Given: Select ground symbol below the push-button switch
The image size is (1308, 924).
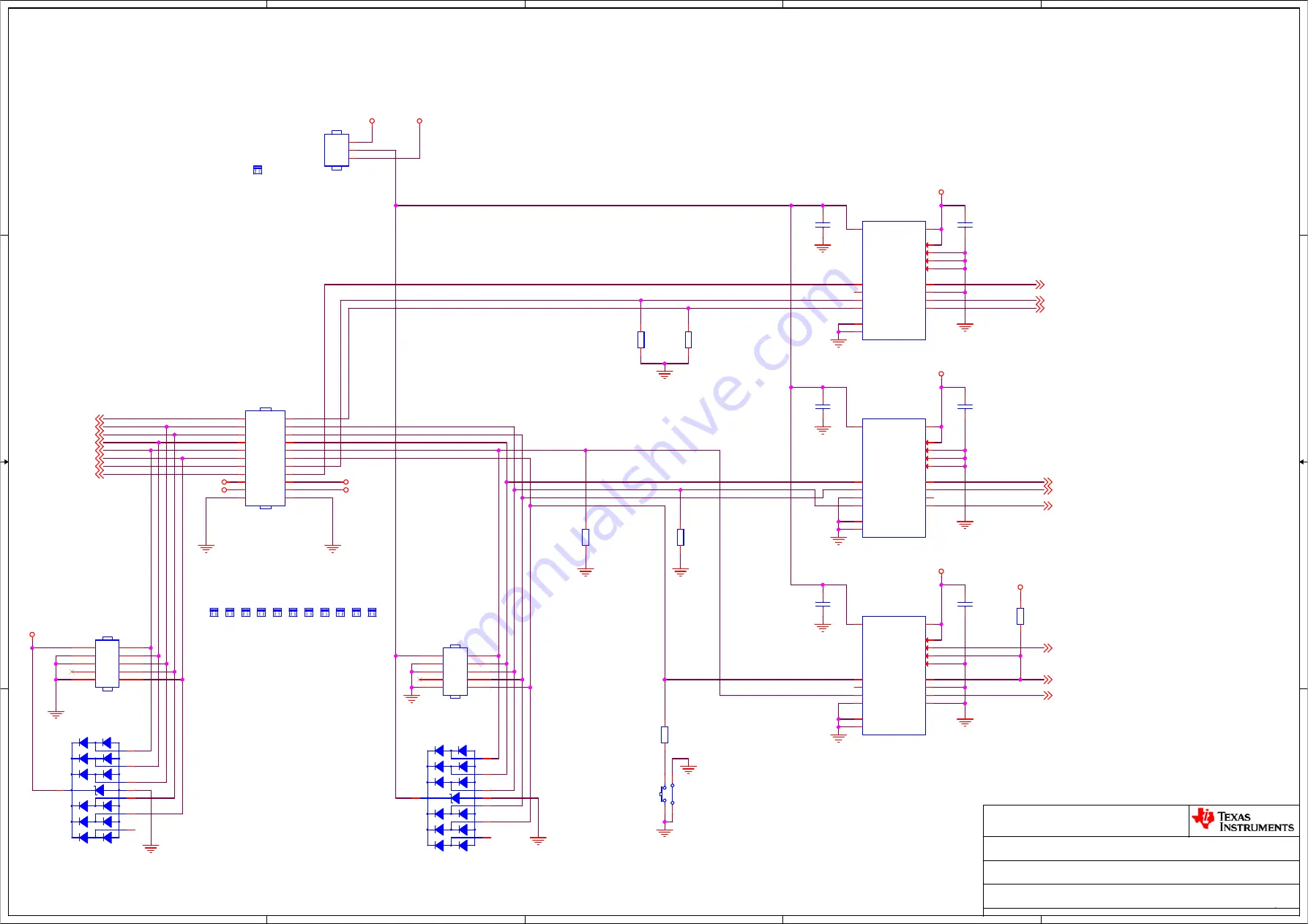Looking at the screenshot, I should 665,833.
